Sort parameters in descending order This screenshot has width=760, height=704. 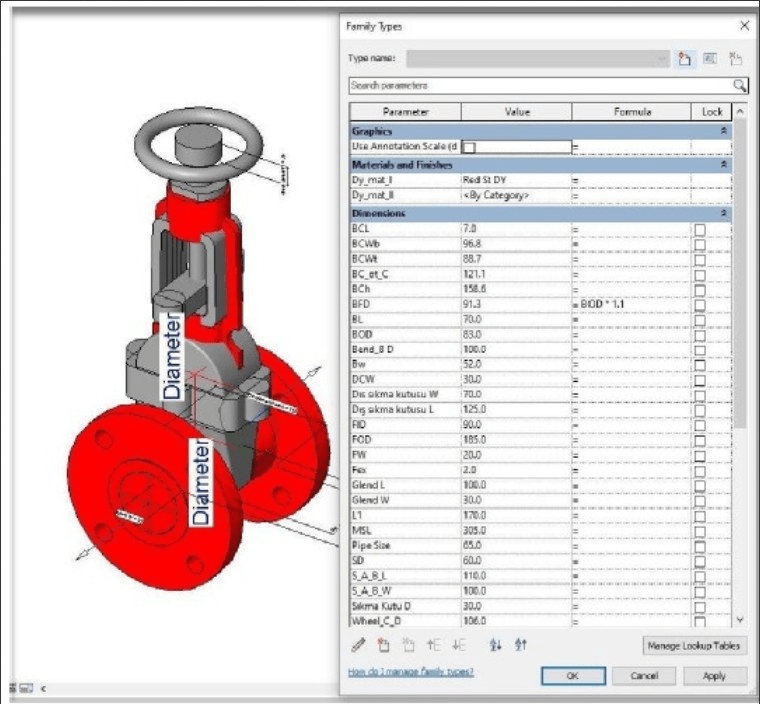click(520, 645)
